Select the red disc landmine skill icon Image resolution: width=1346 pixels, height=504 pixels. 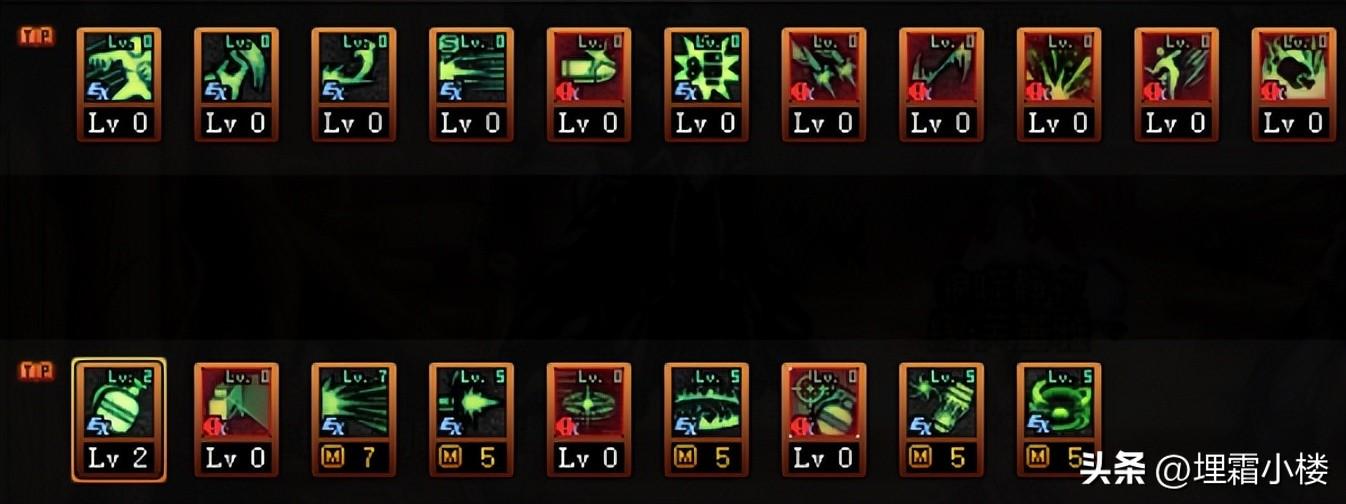pyautogui.click(x=589, y=418)
